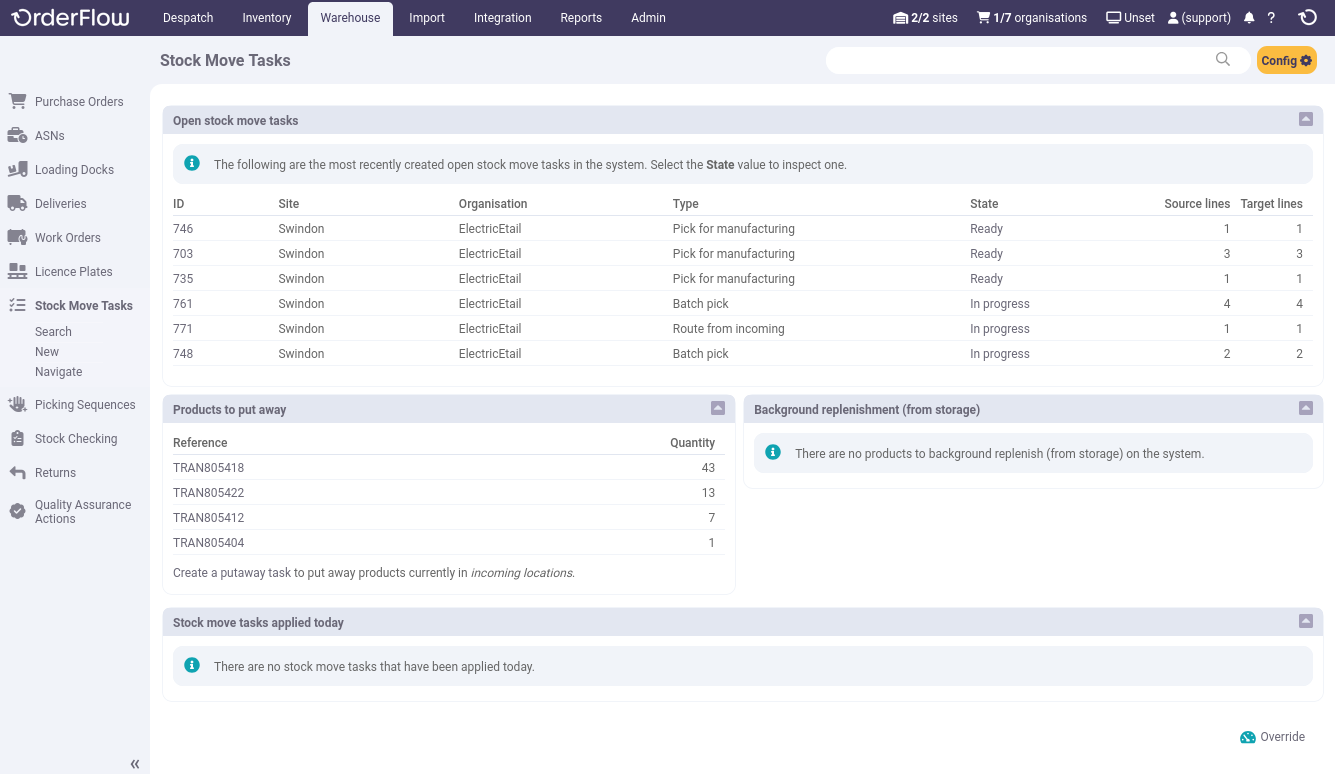Open the Work Orders section
The height and width of the screenshot is (783, 1335).
point(65,237)
